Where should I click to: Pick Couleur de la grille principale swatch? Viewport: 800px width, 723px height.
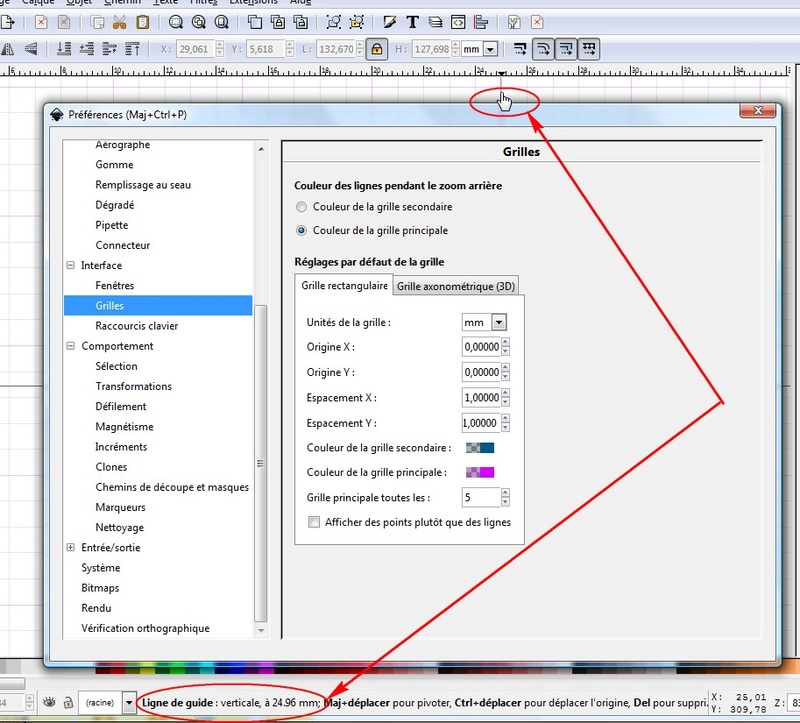click(480, 472)
